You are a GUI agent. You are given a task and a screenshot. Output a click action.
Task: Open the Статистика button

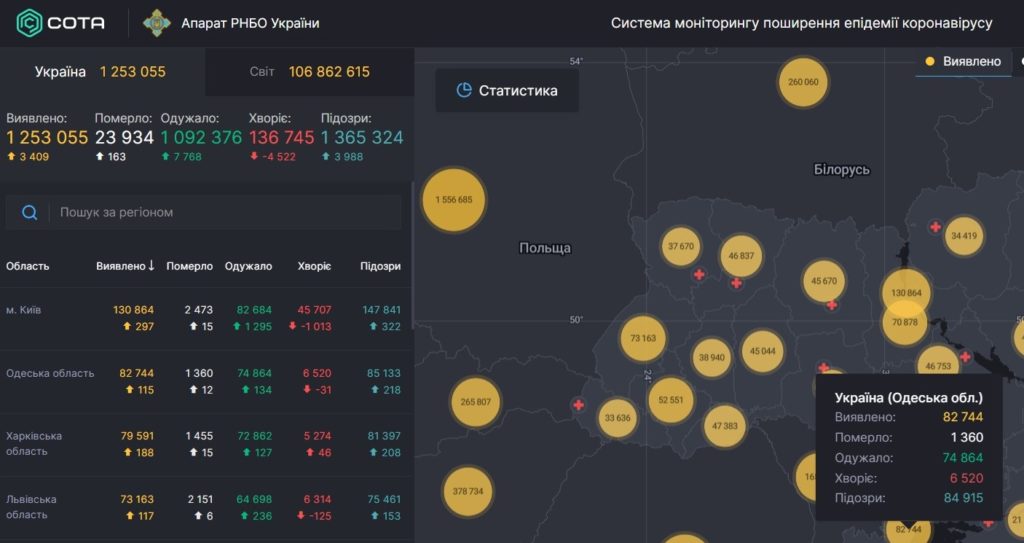point(507,90)
